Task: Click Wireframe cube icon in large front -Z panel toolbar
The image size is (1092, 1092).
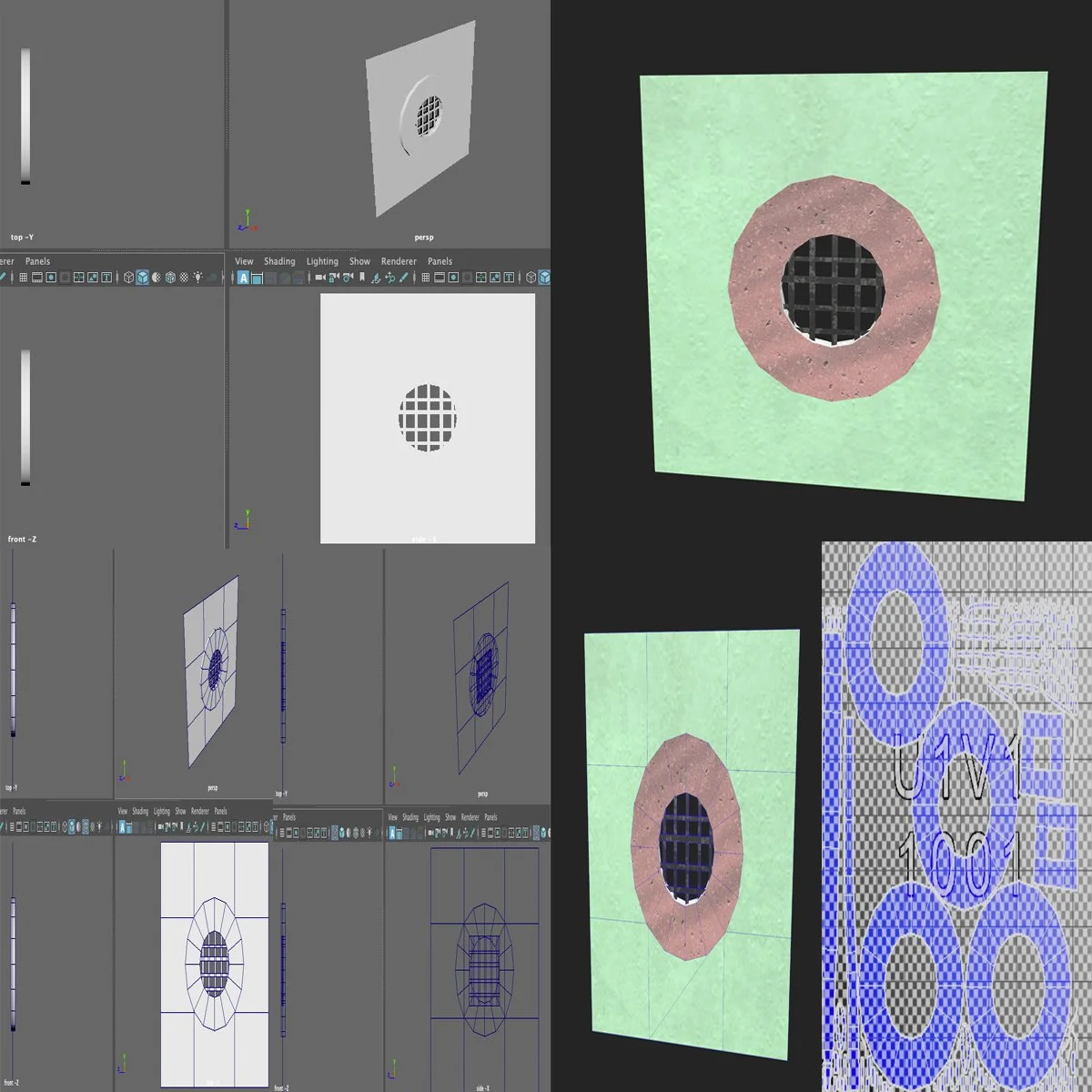Action: [128, 278]
